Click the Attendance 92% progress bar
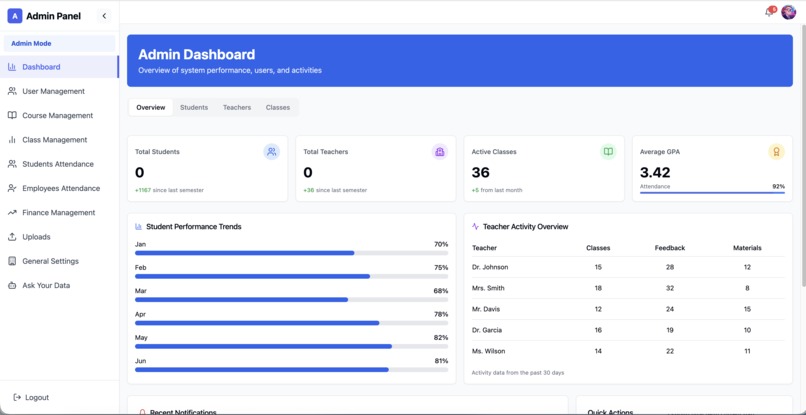The height and width of the screenshot is (415, 806). [712, 193]
